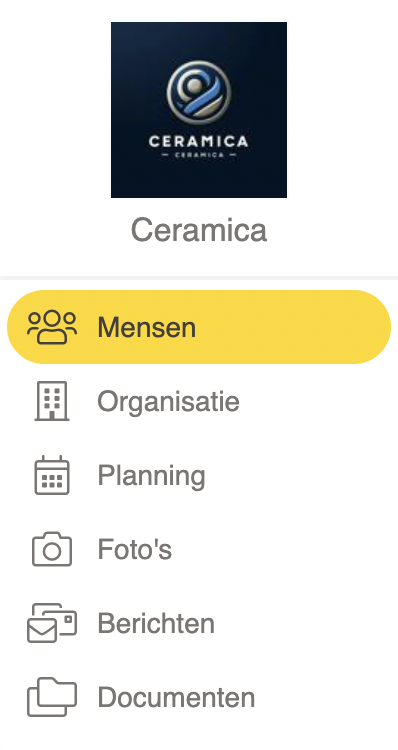
Task: Select the Berichten text entry
Action: click(x=156, y=623)
